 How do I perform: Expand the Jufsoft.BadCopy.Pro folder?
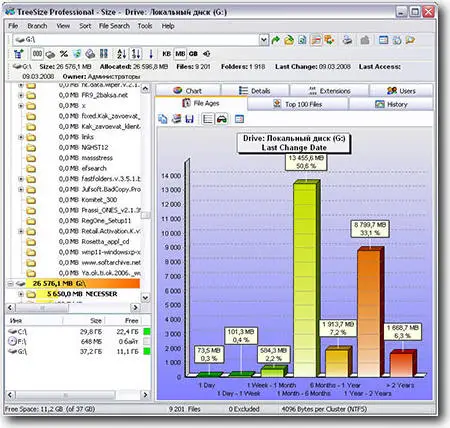point(21,190)
